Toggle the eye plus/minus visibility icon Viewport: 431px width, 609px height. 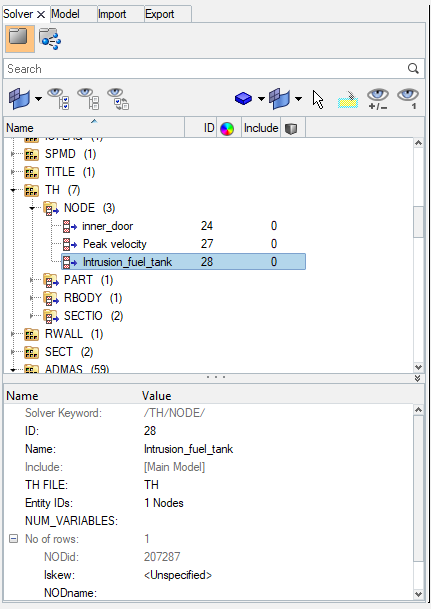[378, 99]
